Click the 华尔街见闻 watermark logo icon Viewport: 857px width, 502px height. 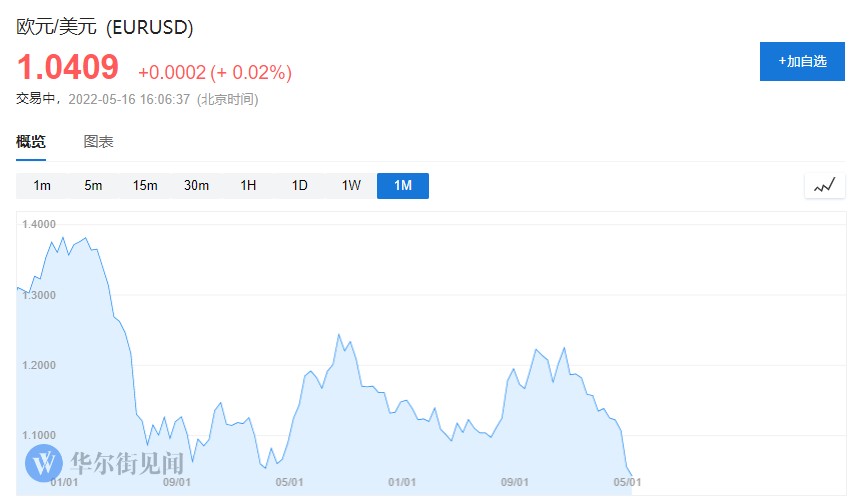44,462
